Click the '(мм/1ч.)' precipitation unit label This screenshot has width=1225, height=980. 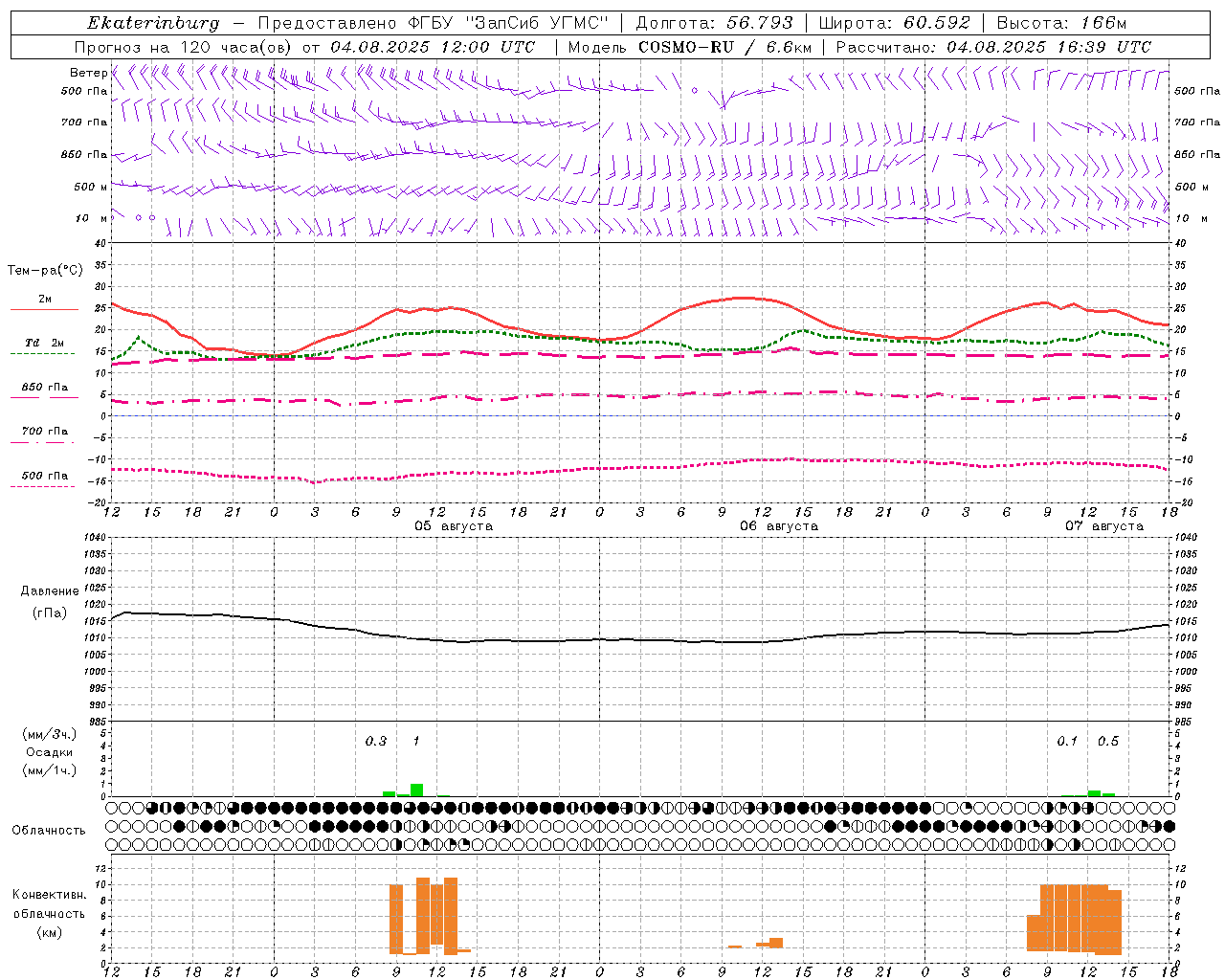pos(50,770)
